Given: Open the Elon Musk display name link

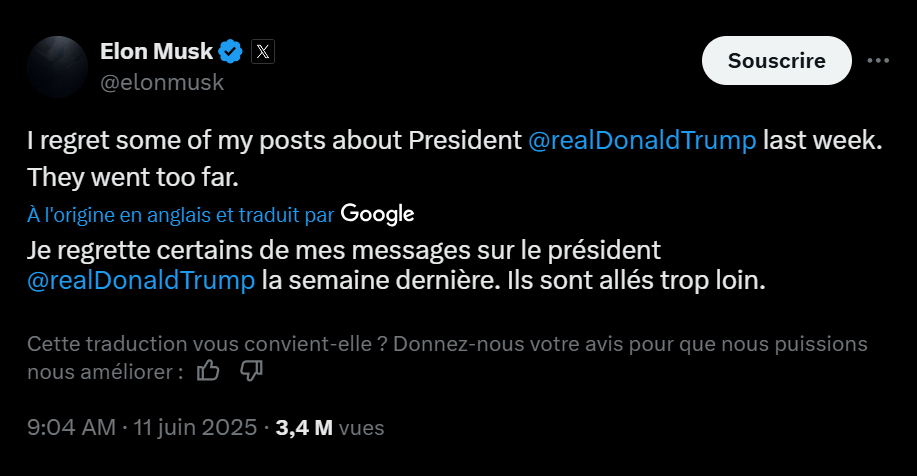Looking at the screenshot, I should tap(156, 51).
